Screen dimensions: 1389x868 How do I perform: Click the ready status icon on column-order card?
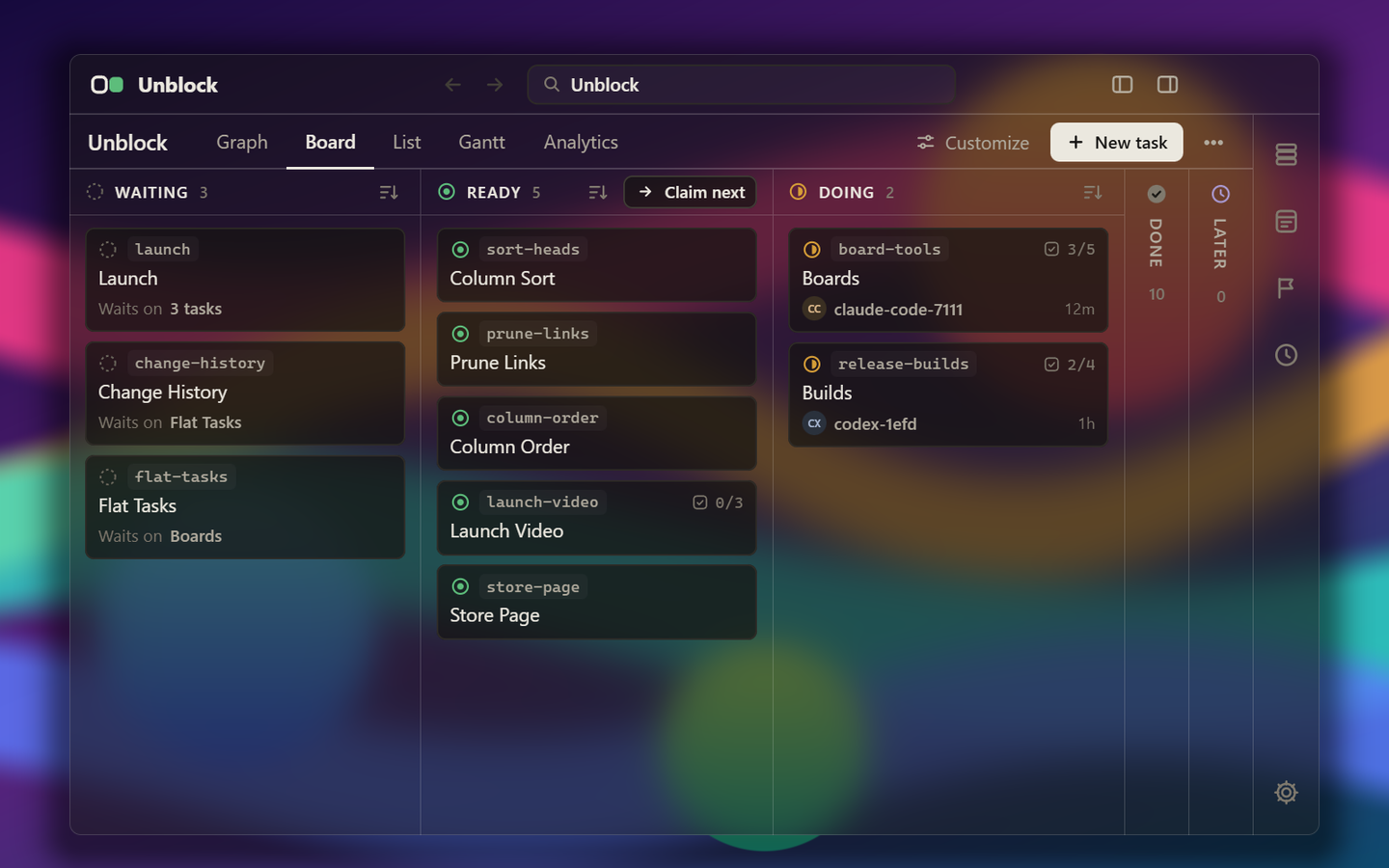460,418
